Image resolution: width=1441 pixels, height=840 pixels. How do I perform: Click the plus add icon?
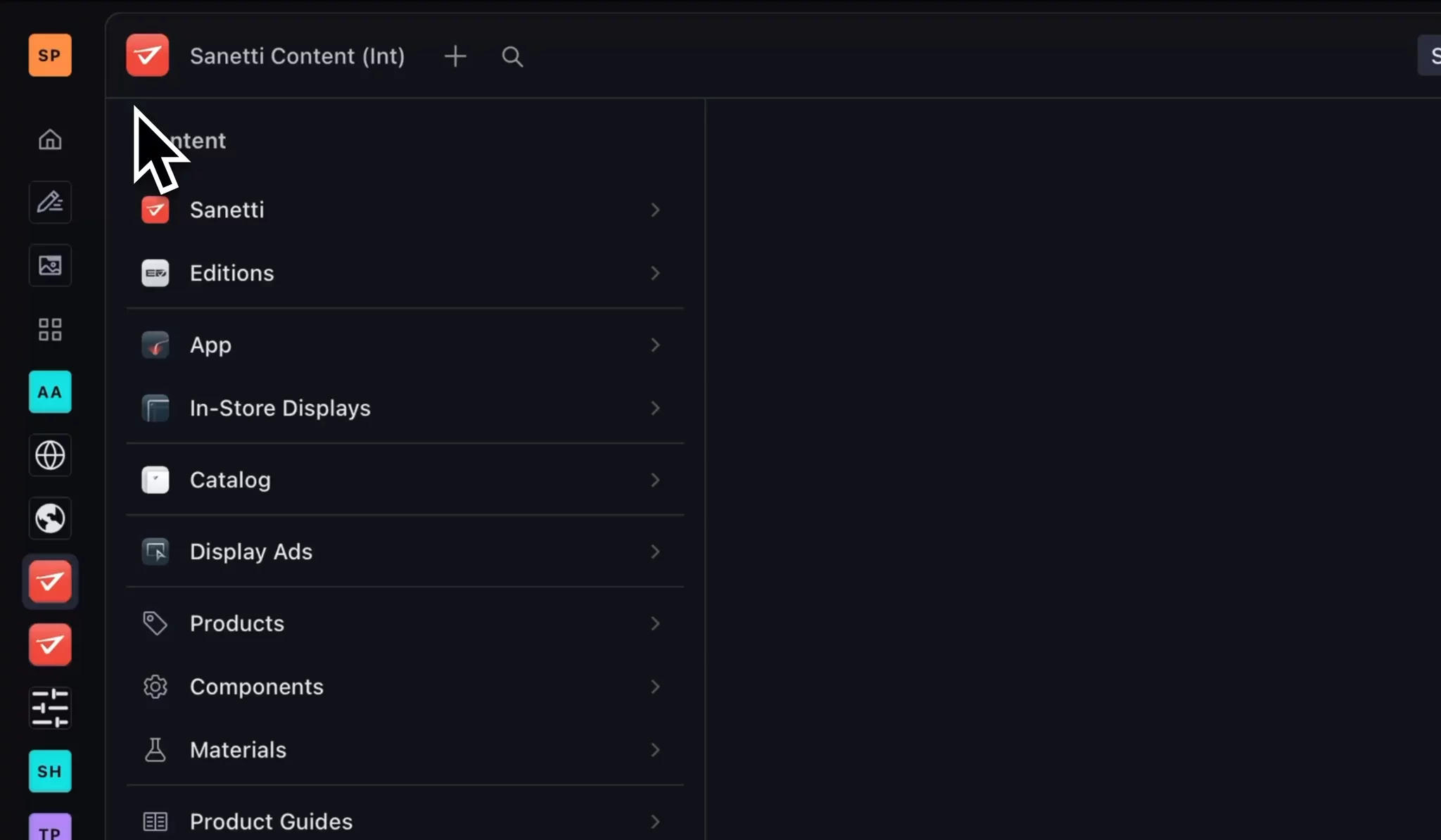pos(455,56)
